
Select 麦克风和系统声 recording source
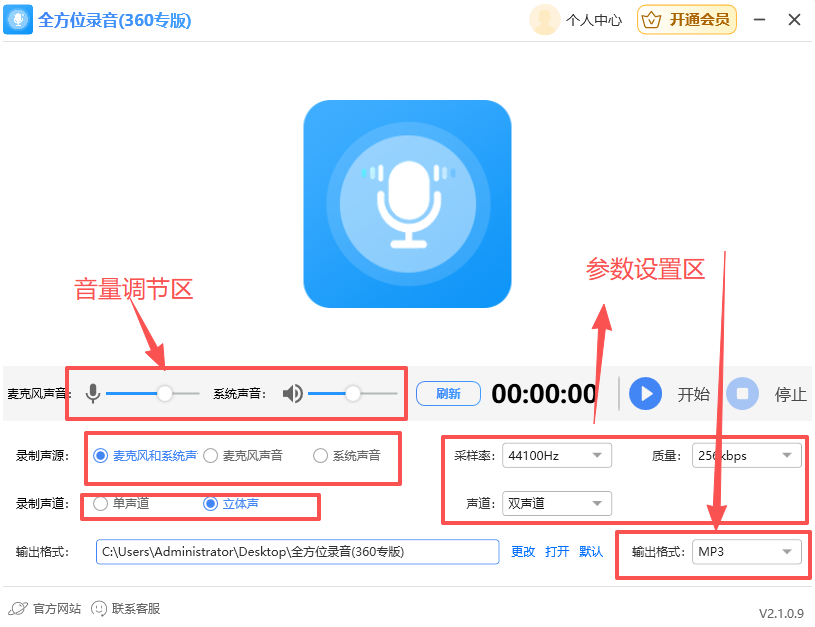coord(100,456)
